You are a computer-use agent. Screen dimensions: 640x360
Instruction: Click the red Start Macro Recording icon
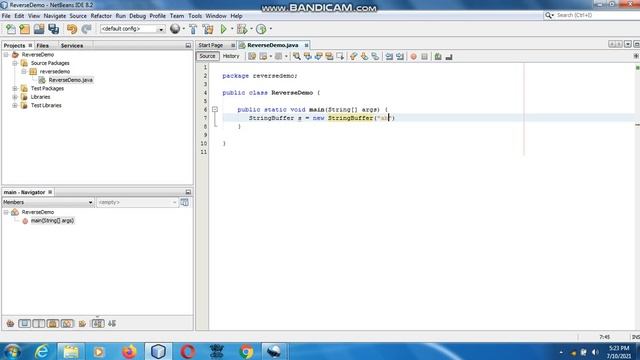(413, 57)
